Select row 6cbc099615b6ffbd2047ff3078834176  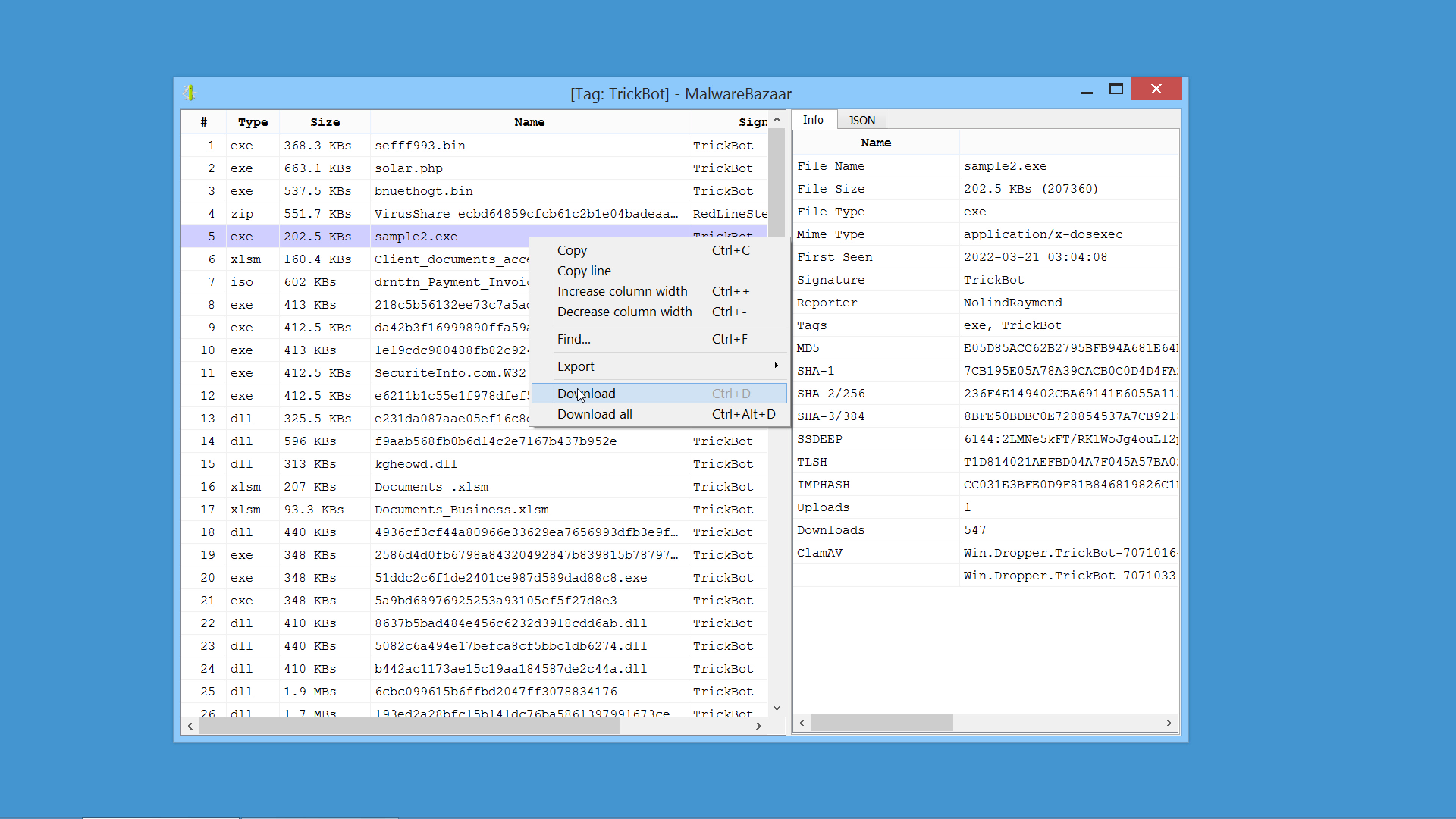pyautogui.click(x=475, y=692)
